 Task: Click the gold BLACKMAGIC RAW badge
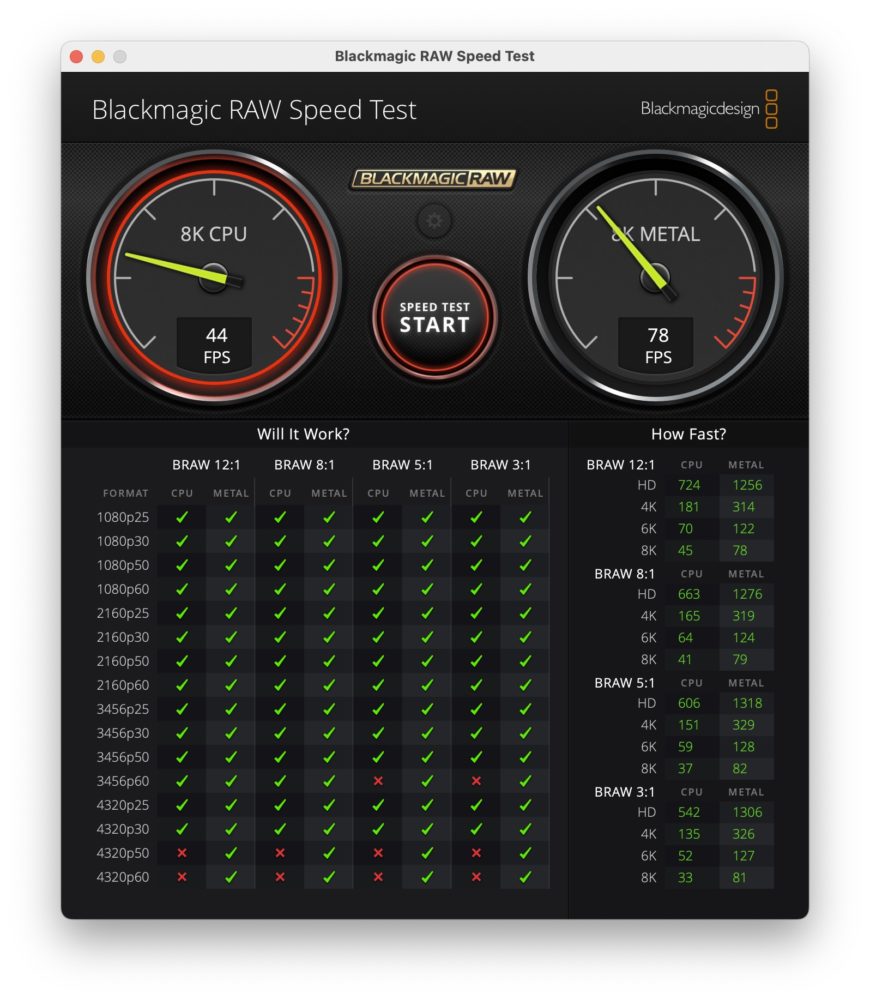tap(434, 179)
